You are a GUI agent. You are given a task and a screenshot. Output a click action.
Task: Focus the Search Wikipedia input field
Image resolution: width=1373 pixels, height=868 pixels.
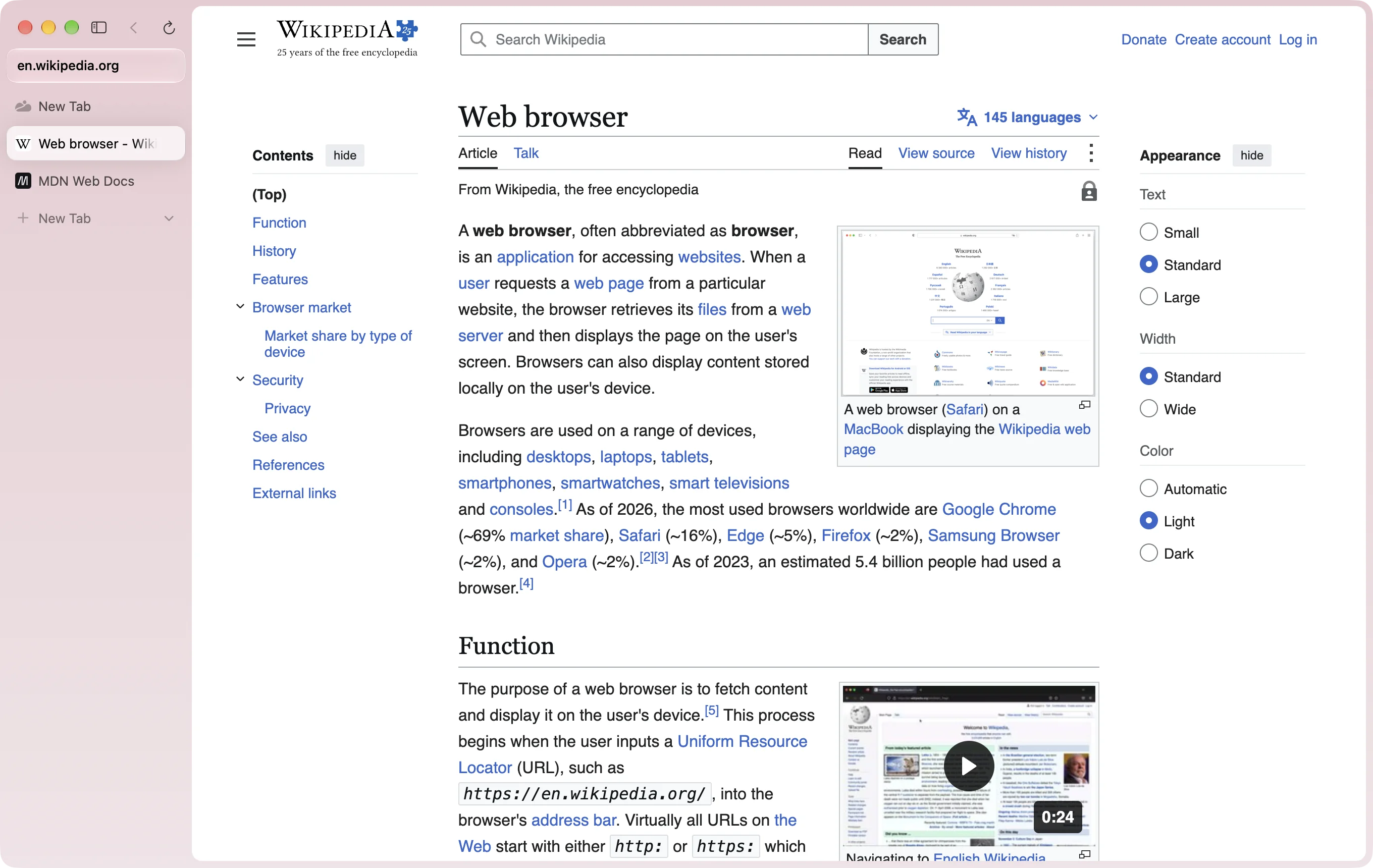pos(664,39)
